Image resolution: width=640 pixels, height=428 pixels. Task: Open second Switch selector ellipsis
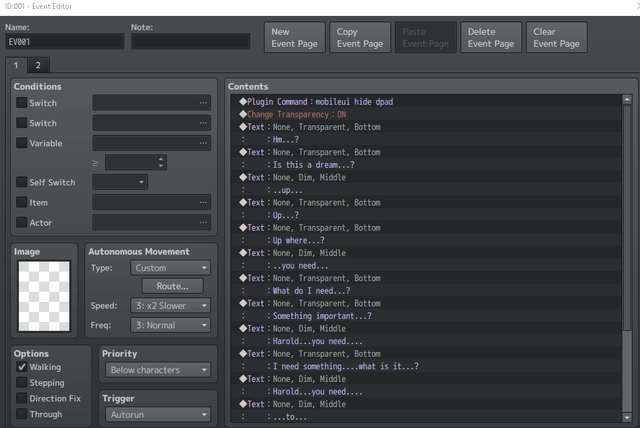pos(203,123)
